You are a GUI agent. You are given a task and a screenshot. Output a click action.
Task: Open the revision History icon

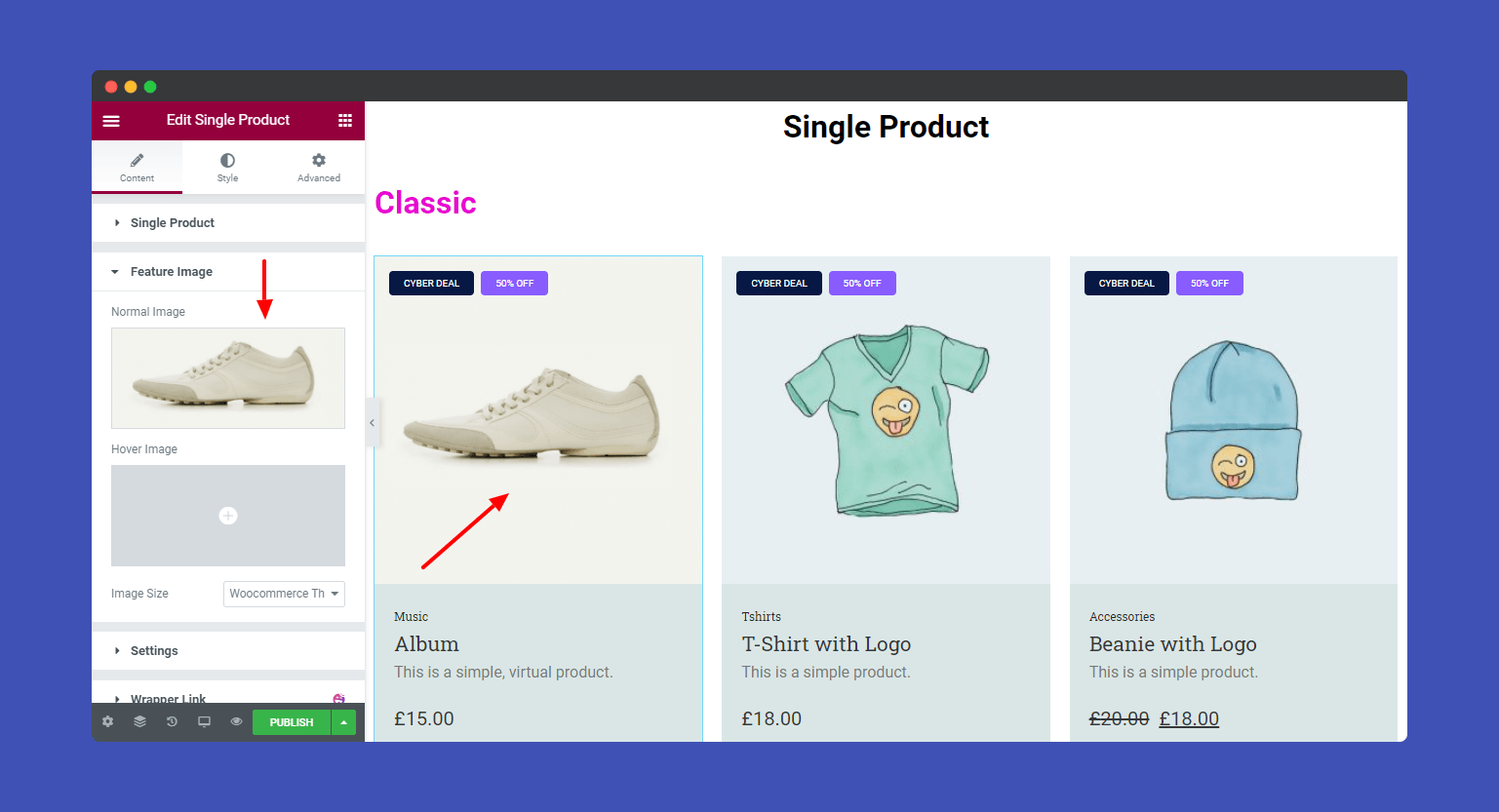pyautogui.click(x=172, y=721)
